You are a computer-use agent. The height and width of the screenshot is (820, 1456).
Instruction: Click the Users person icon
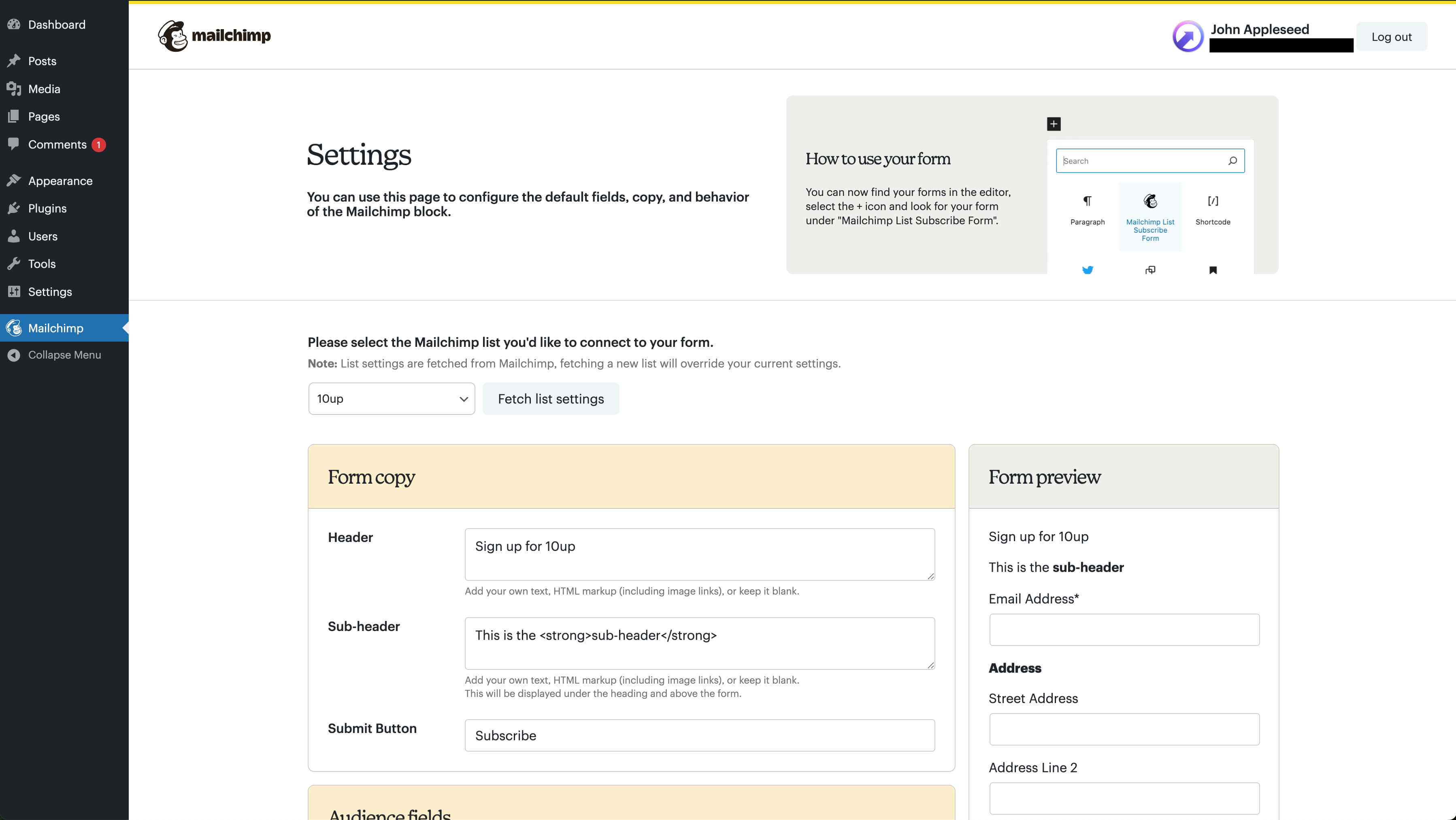[14, 236]
